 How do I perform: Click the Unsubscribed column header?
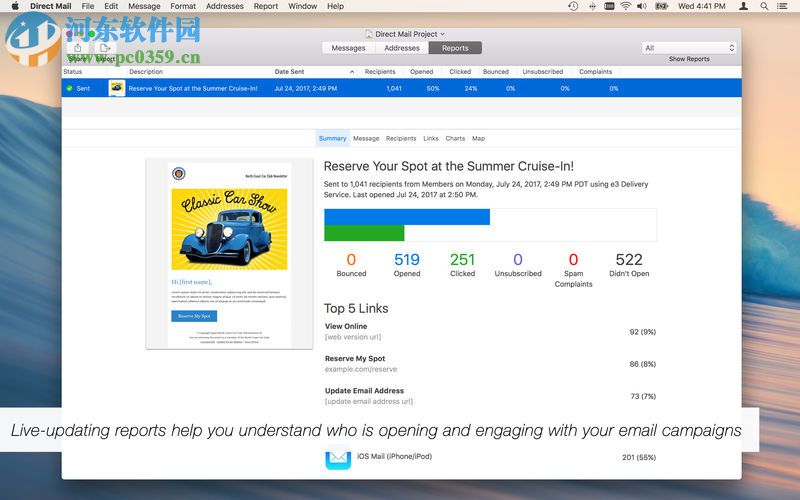tap(543, 72)
